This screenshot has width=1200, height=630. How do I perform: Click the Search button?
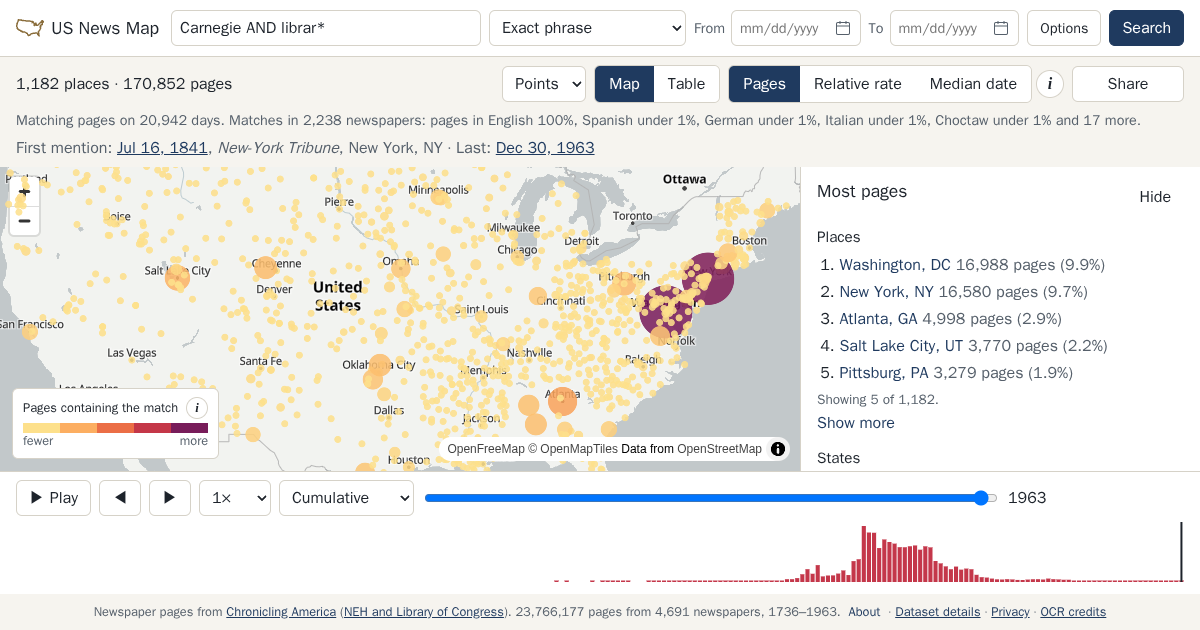[x=1146, y=28]
